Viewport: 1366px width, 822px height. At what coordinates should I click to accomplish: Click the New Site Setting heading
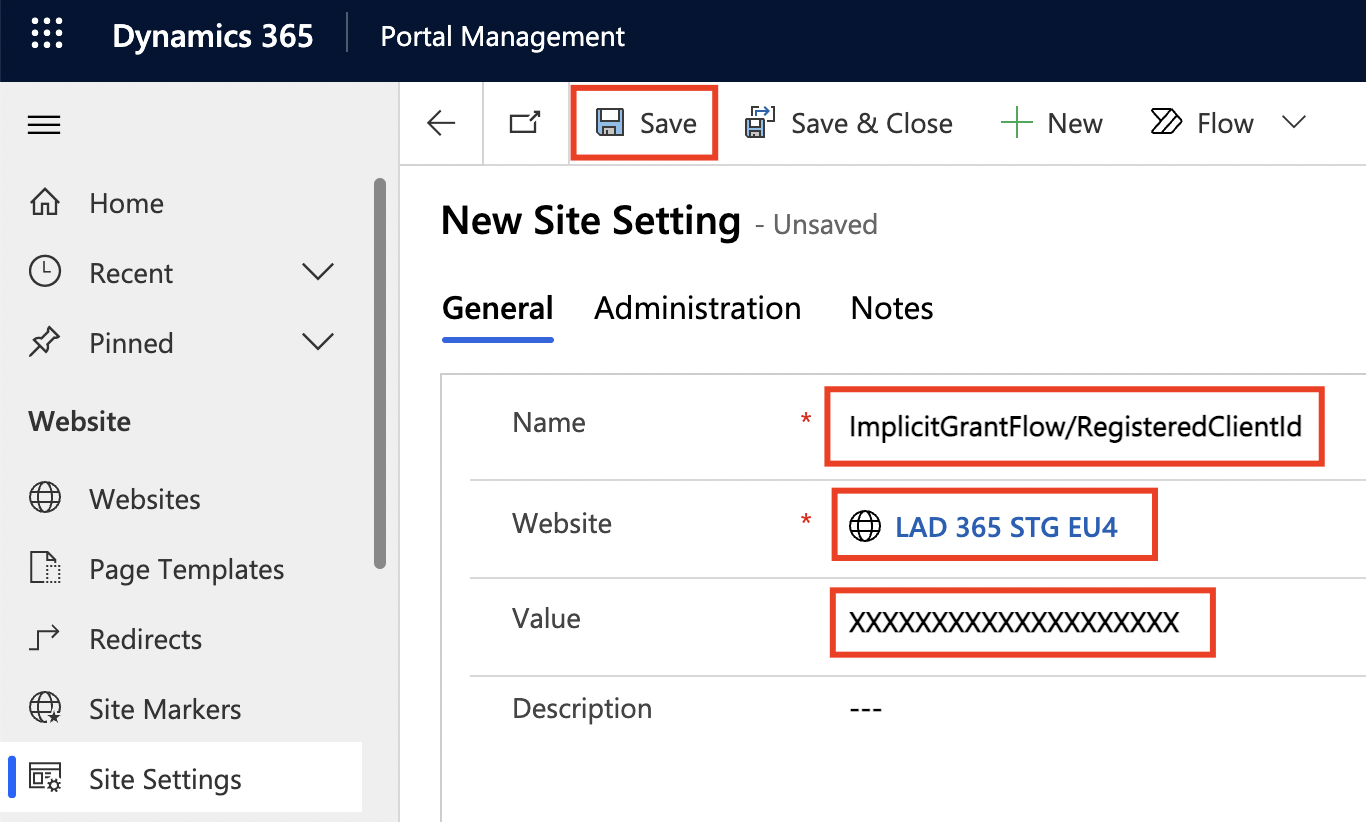tap(591, 220)
